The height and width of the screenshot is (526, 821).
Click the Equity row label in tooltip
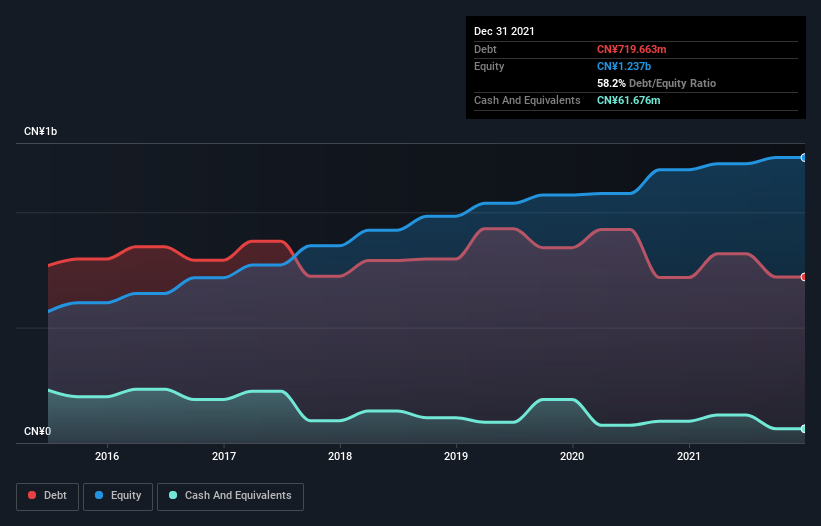[x=489, y=66]
